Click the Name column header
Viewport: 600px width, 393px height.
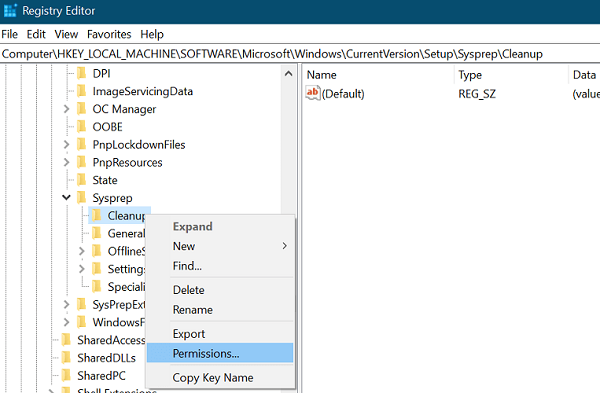(379, 75)
